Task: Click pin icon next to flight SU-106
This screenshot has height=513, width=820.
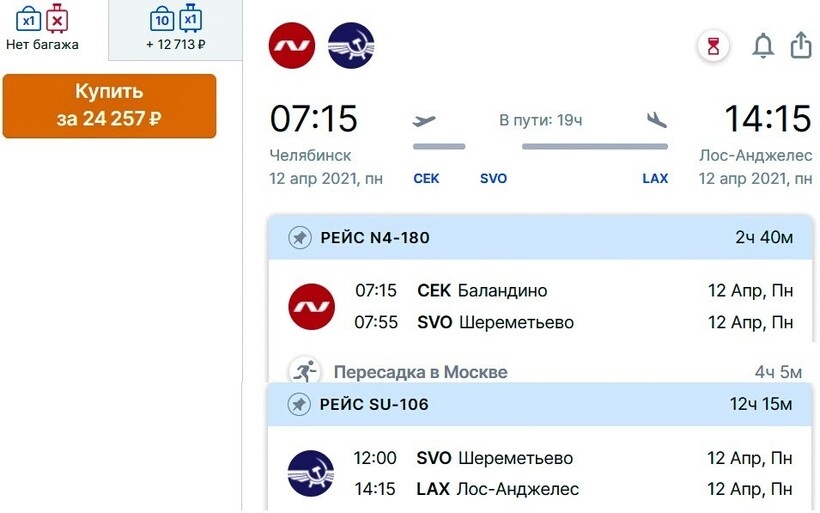Action: tap(299, 404)
